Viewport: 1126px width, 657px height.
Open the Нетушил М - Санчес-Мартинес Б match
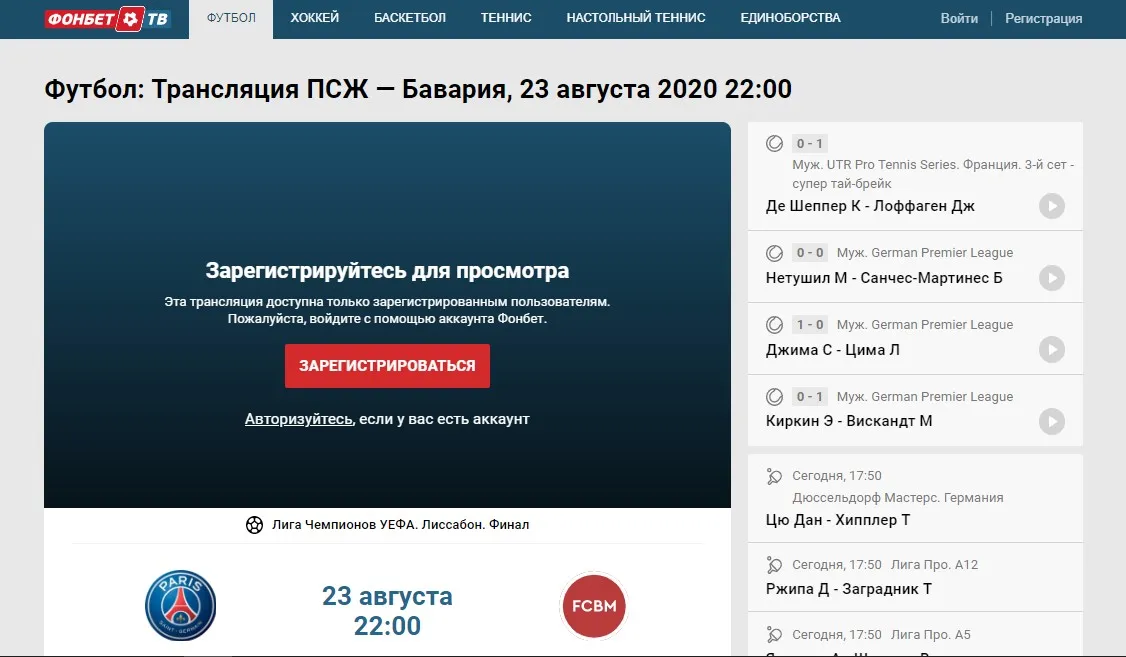[884, 278]
